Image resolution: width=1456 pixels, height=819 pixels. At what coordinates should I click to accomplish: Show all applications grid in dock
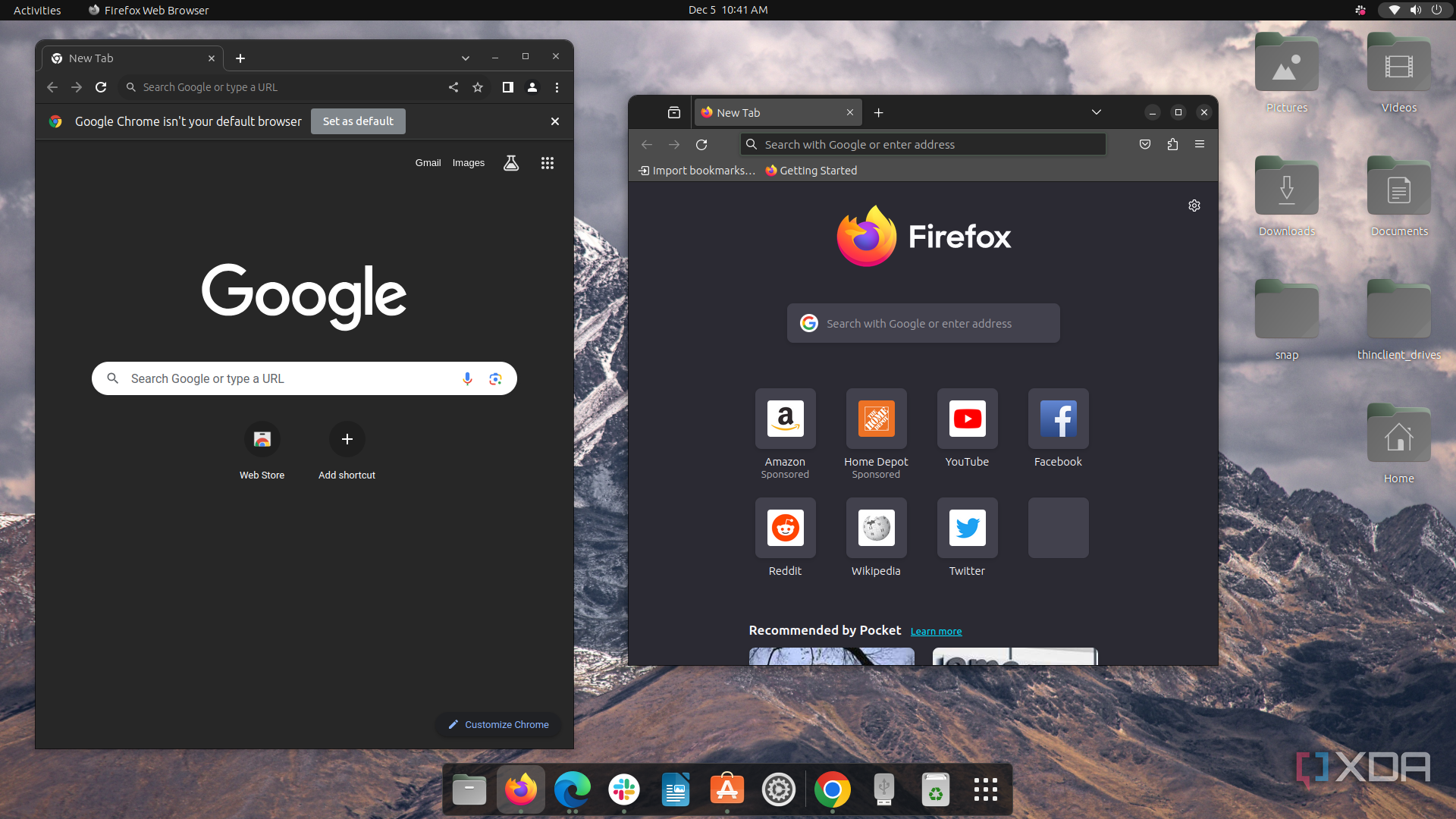coord(986,790)
